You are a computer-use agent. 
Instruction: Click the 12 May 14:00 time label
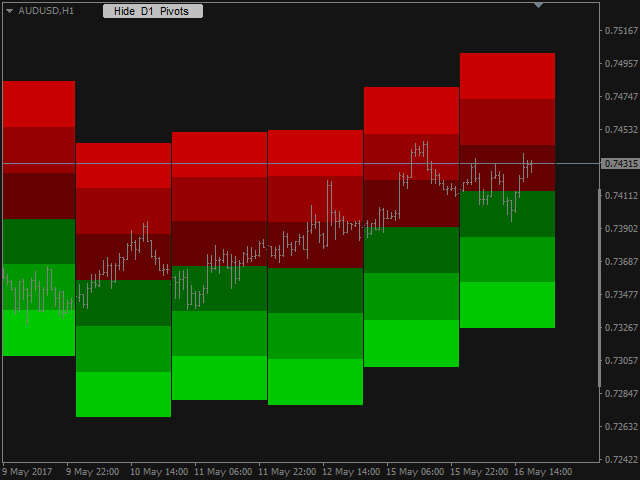[351, 472]
